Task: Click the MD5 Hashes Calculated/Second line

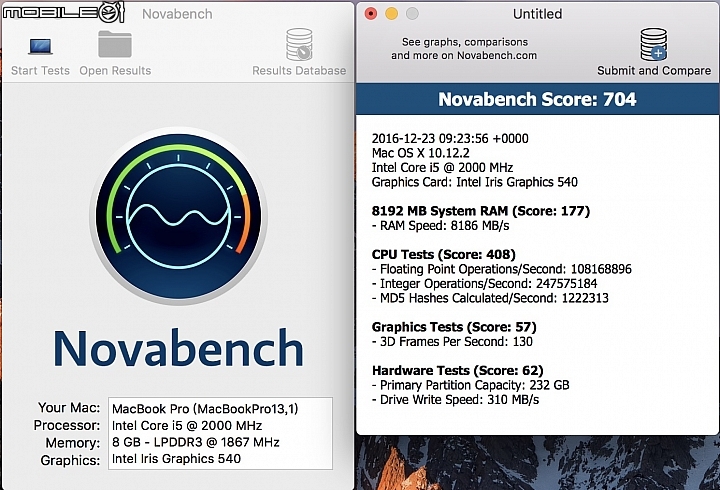Action: coord(490,299)
